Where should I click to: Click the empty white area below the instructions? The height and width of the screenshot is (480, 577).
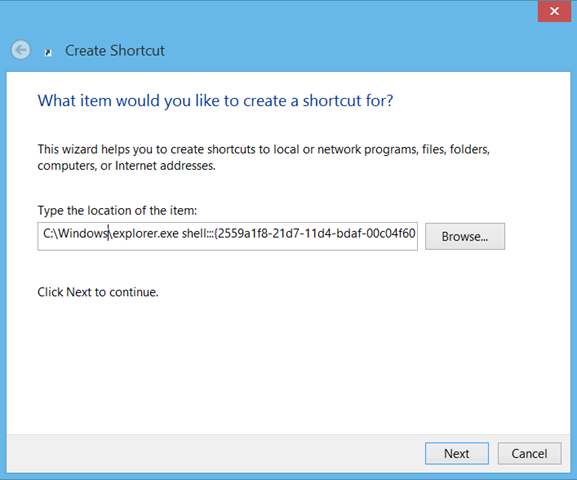point(288,364)
